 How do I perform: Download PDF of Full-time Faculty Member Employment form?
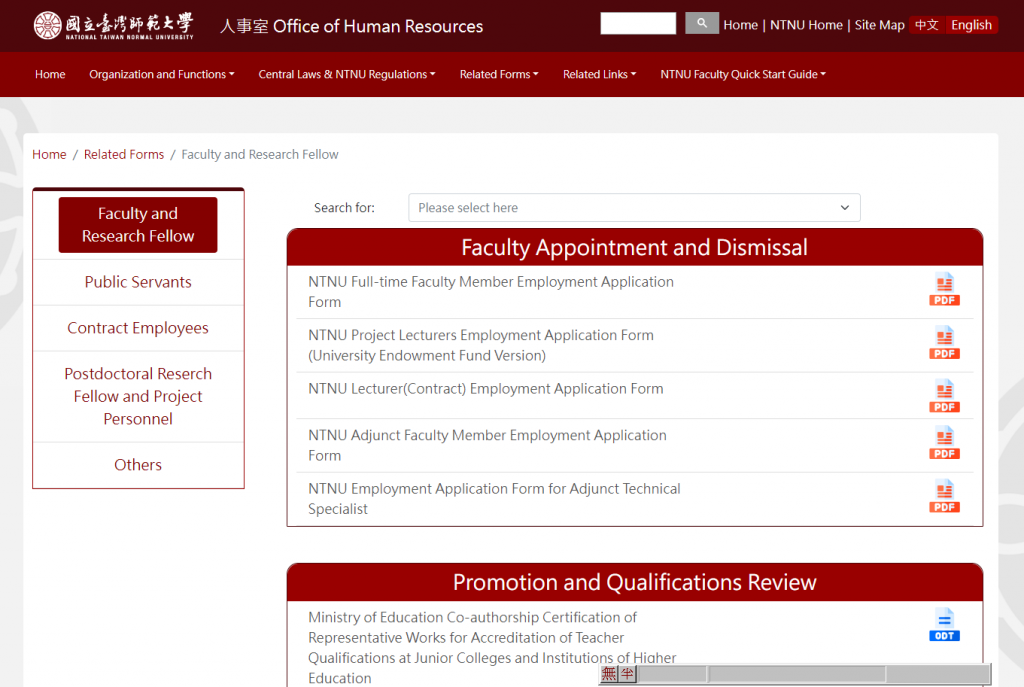[x=944, y=289]
